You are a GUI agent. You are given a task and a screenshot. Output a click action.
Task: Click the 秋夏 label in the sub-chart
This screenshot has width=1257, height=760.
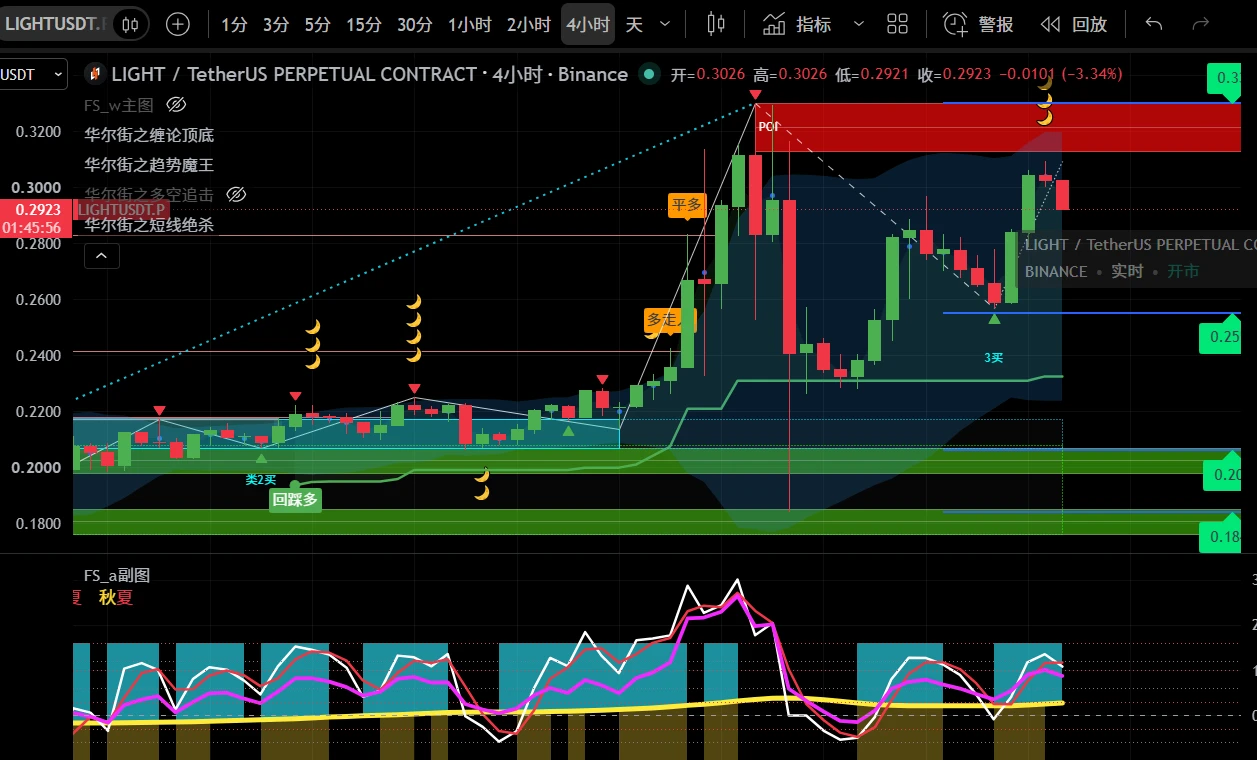pyautogui.click(x=116, y=598)
